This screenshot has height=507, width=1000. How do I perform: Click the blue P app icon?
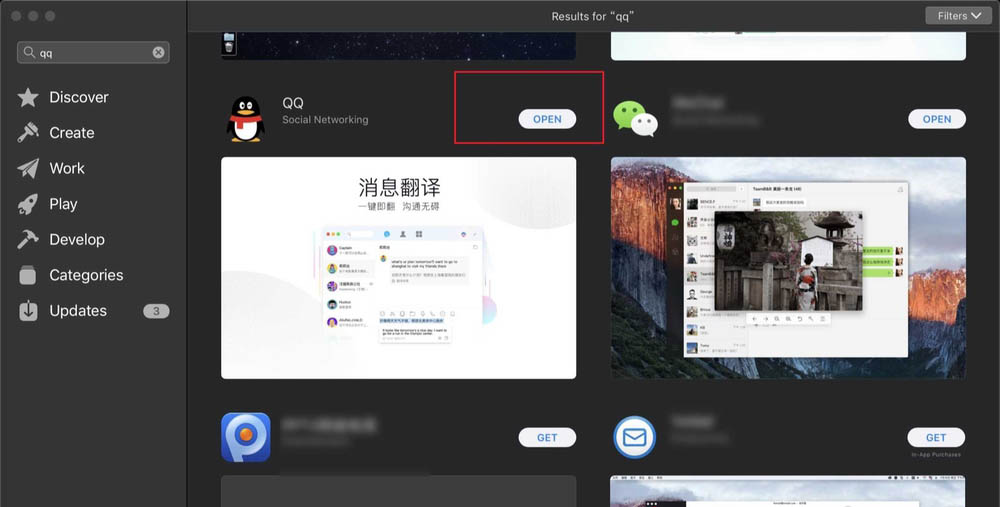point(246,437)
